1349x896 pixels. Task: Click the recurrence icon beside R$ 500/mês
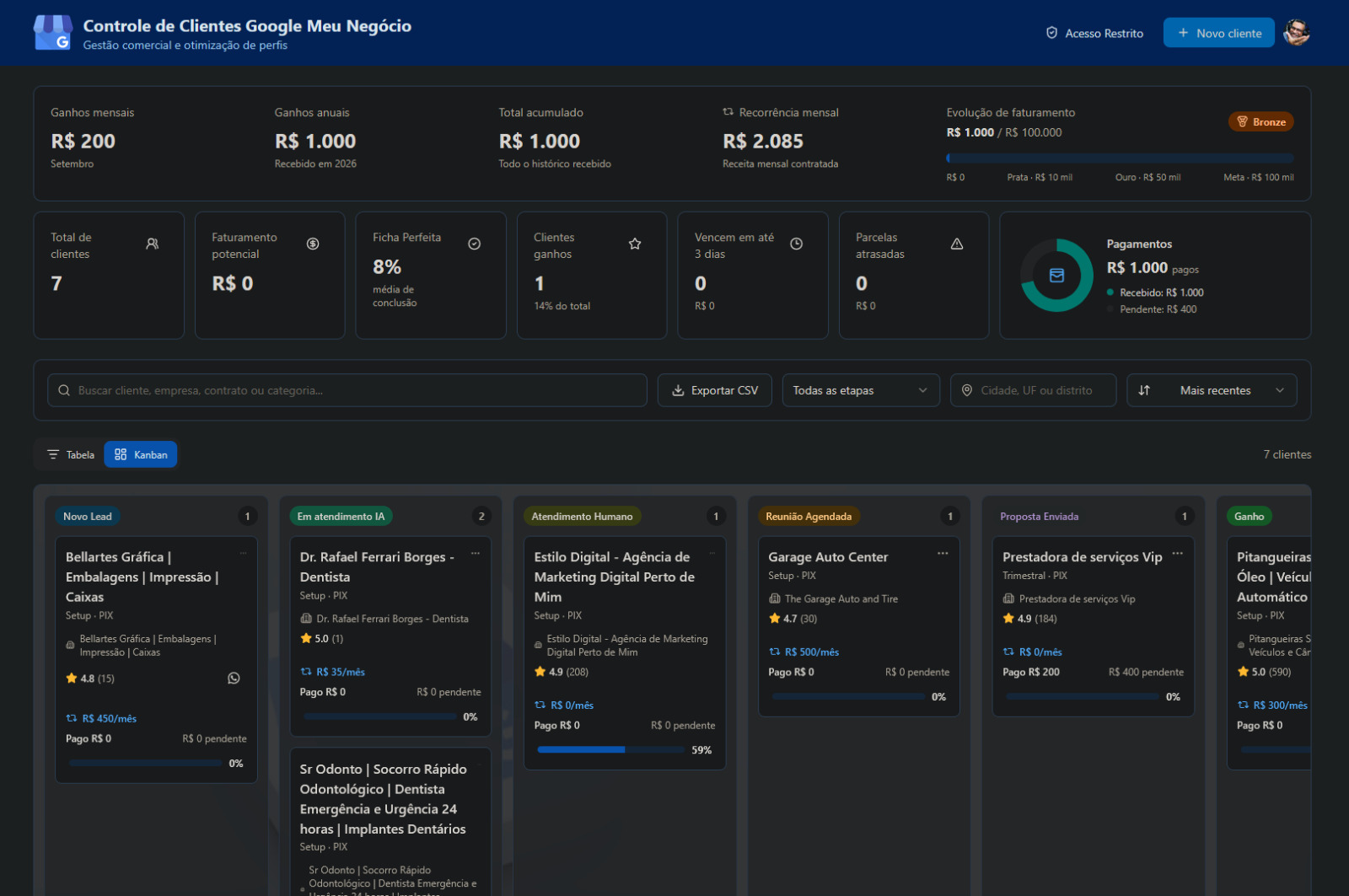[775, 652]
